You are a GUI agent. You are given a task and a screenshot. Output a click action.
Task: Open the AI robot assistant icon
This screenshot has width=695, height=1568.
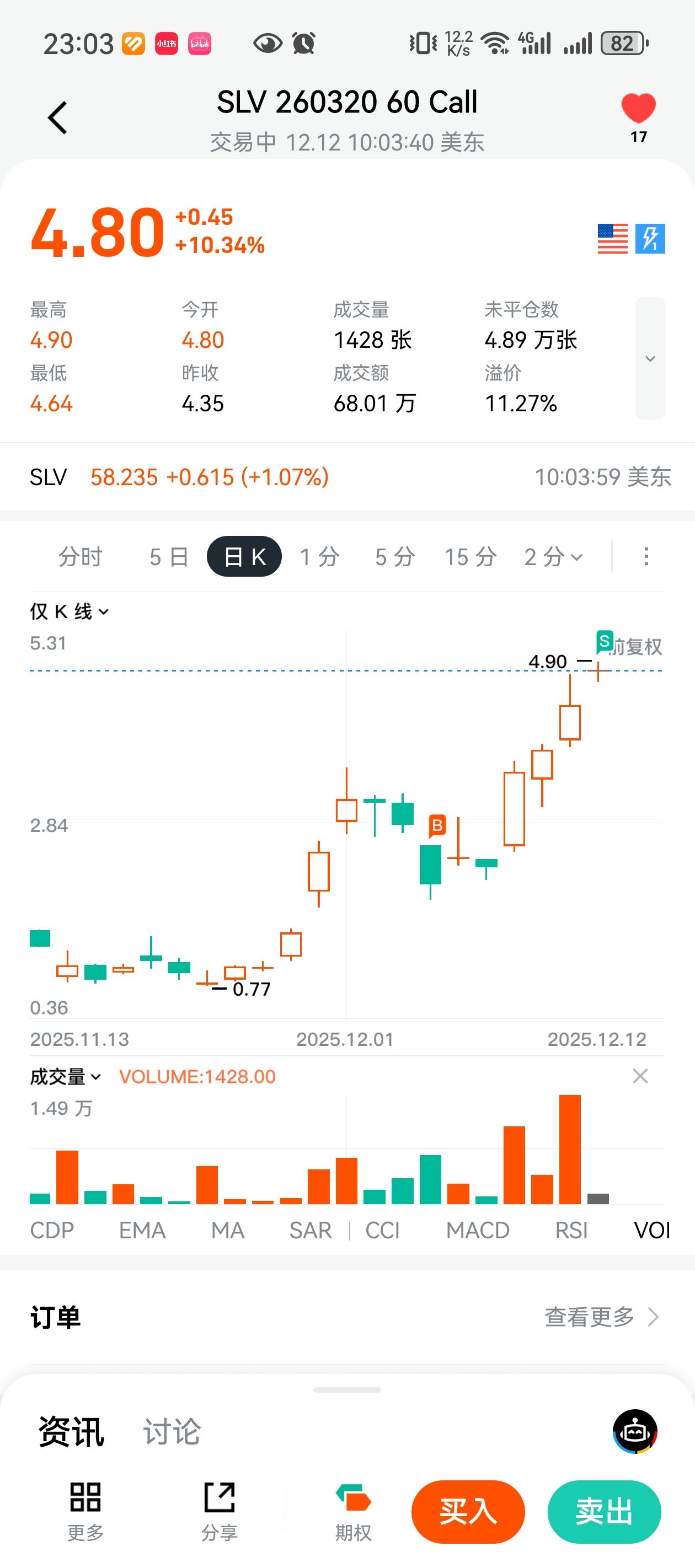pos(635,1431)
